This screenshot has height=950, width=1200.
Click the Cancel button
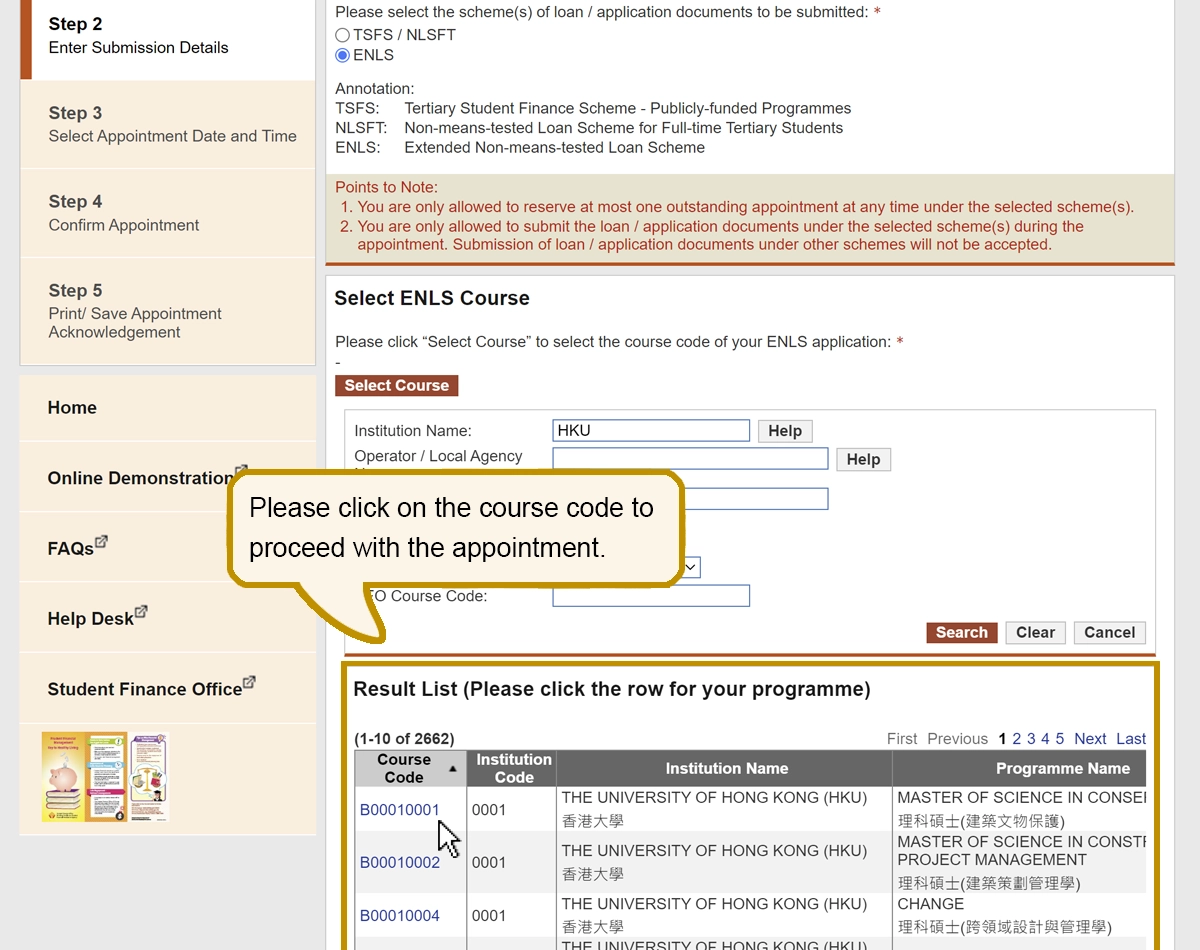point(1109,633)
